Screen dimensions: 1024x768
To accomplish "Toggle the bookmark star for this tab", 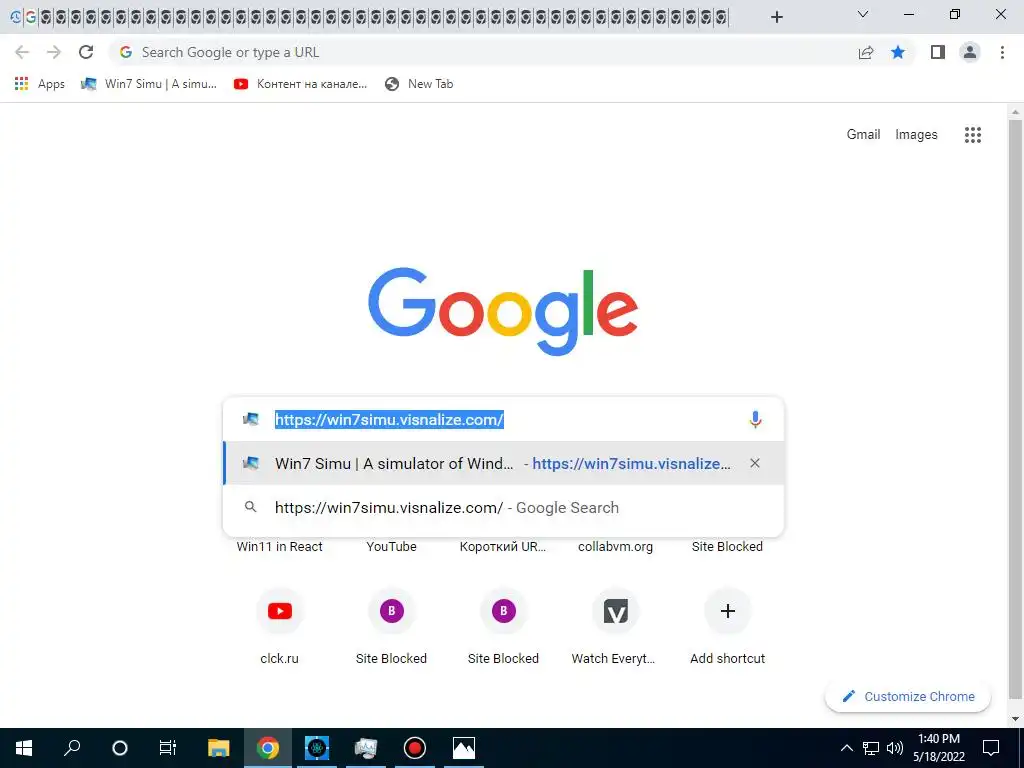I will (x=898, y=52).
